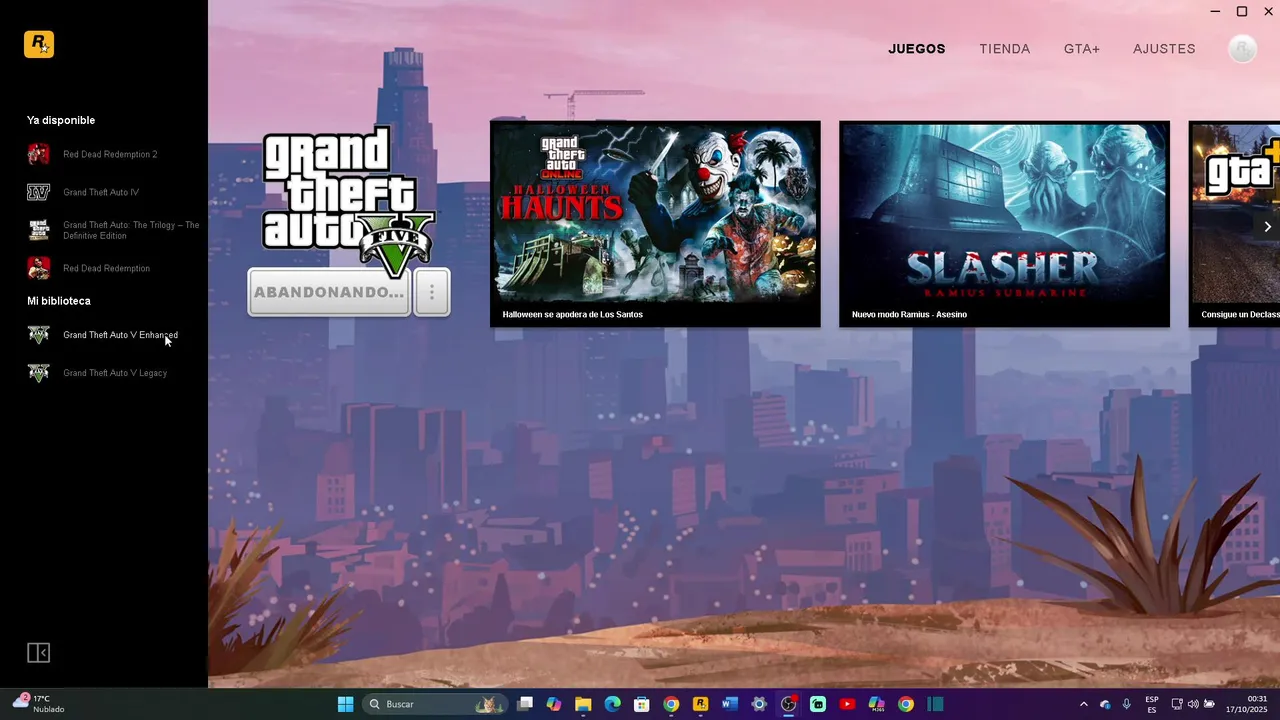Click the Rockstar launcher taskbar icon

click(x=700, y=704)
